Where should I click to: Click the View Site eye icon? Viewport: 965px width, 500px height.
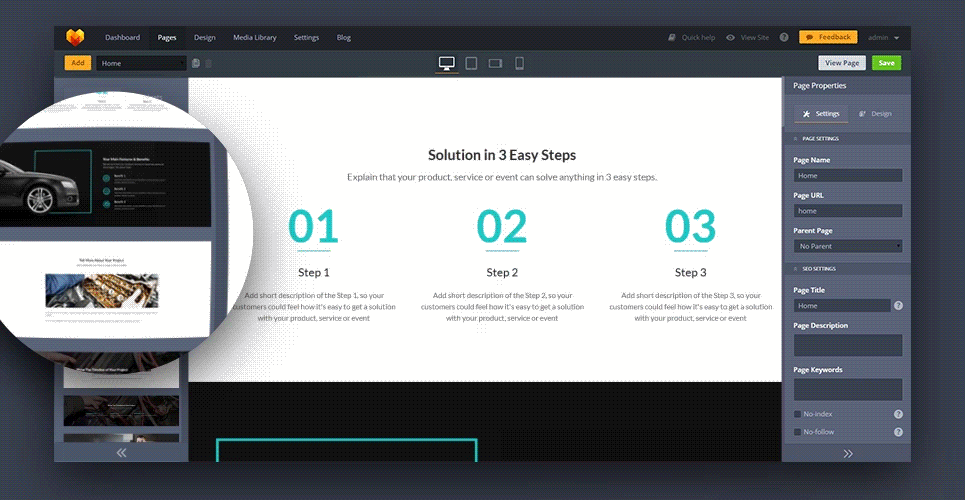[731, 38]
